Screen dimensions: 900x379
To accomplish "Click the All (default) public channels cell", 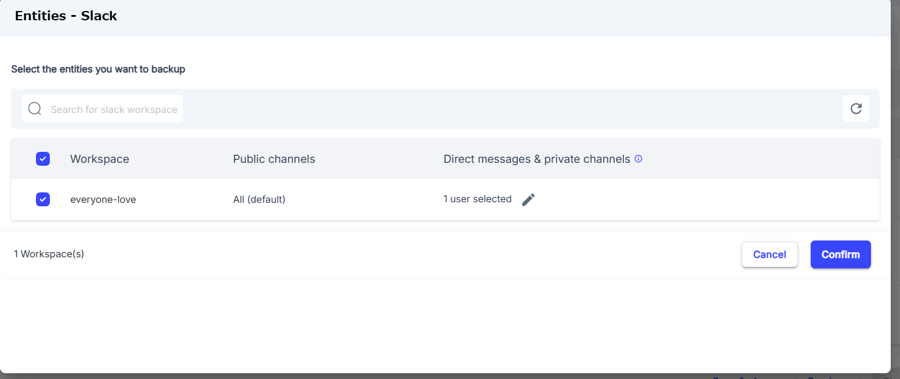I will tap(259, 200).
